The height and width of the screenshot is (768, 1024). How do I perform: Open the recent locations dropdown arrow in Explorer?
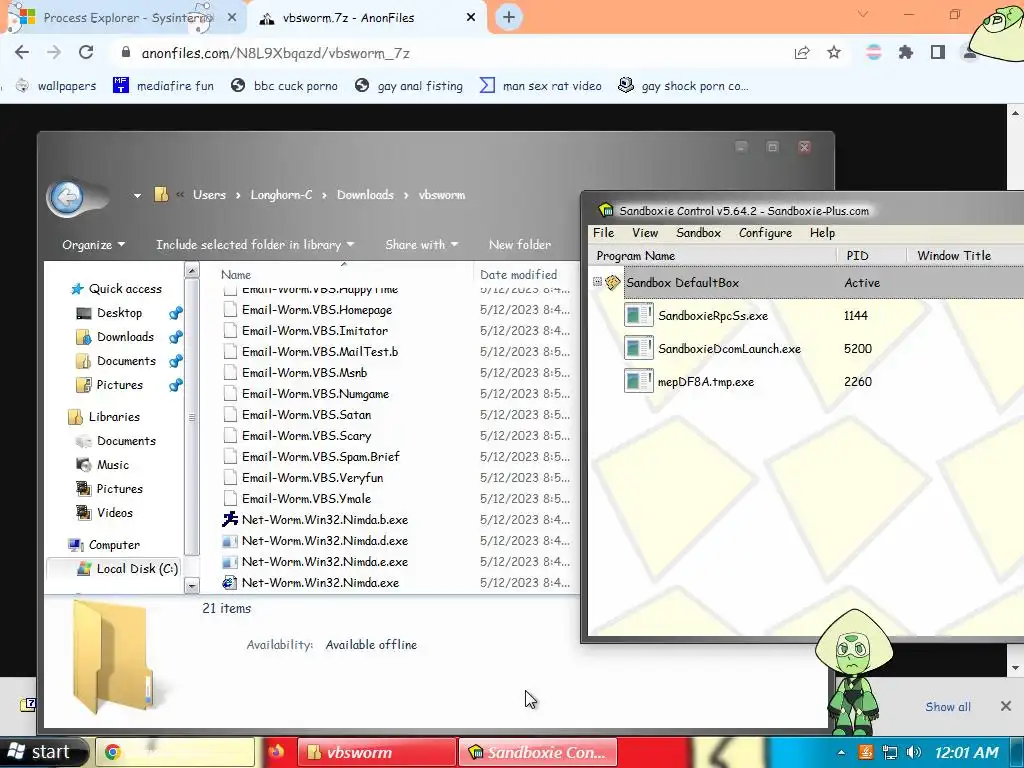(137, 195)
